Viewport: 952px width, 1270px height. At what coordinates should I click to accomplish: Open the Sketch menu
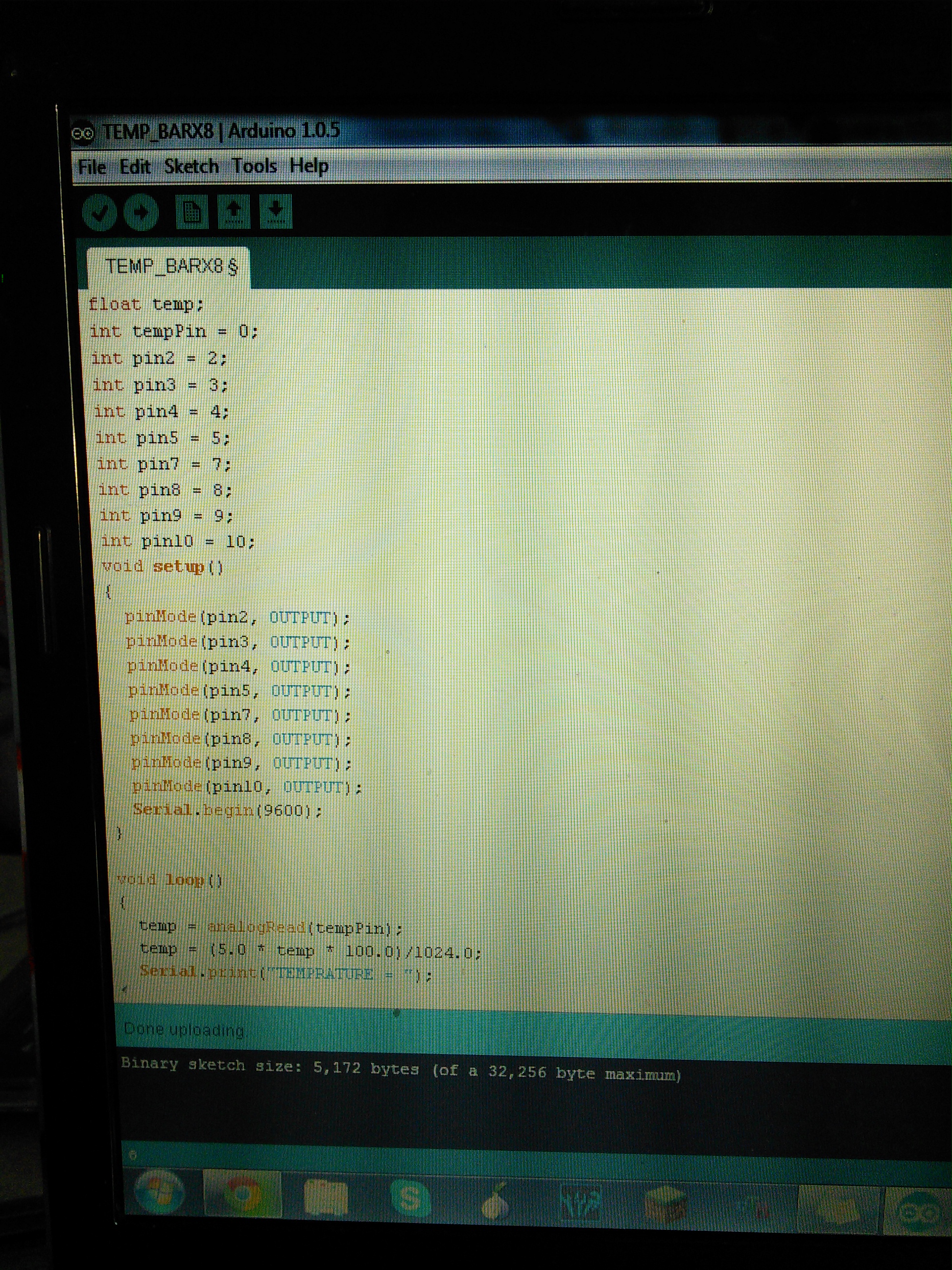coord(191,167)
